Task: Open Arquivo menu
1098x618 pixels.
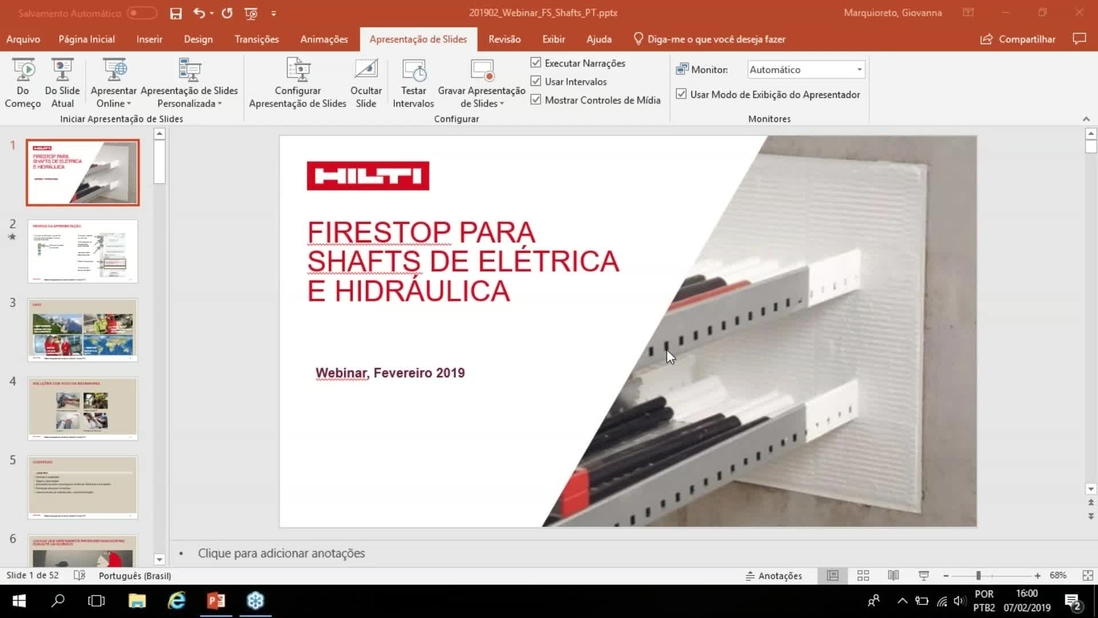Action: 23,39
